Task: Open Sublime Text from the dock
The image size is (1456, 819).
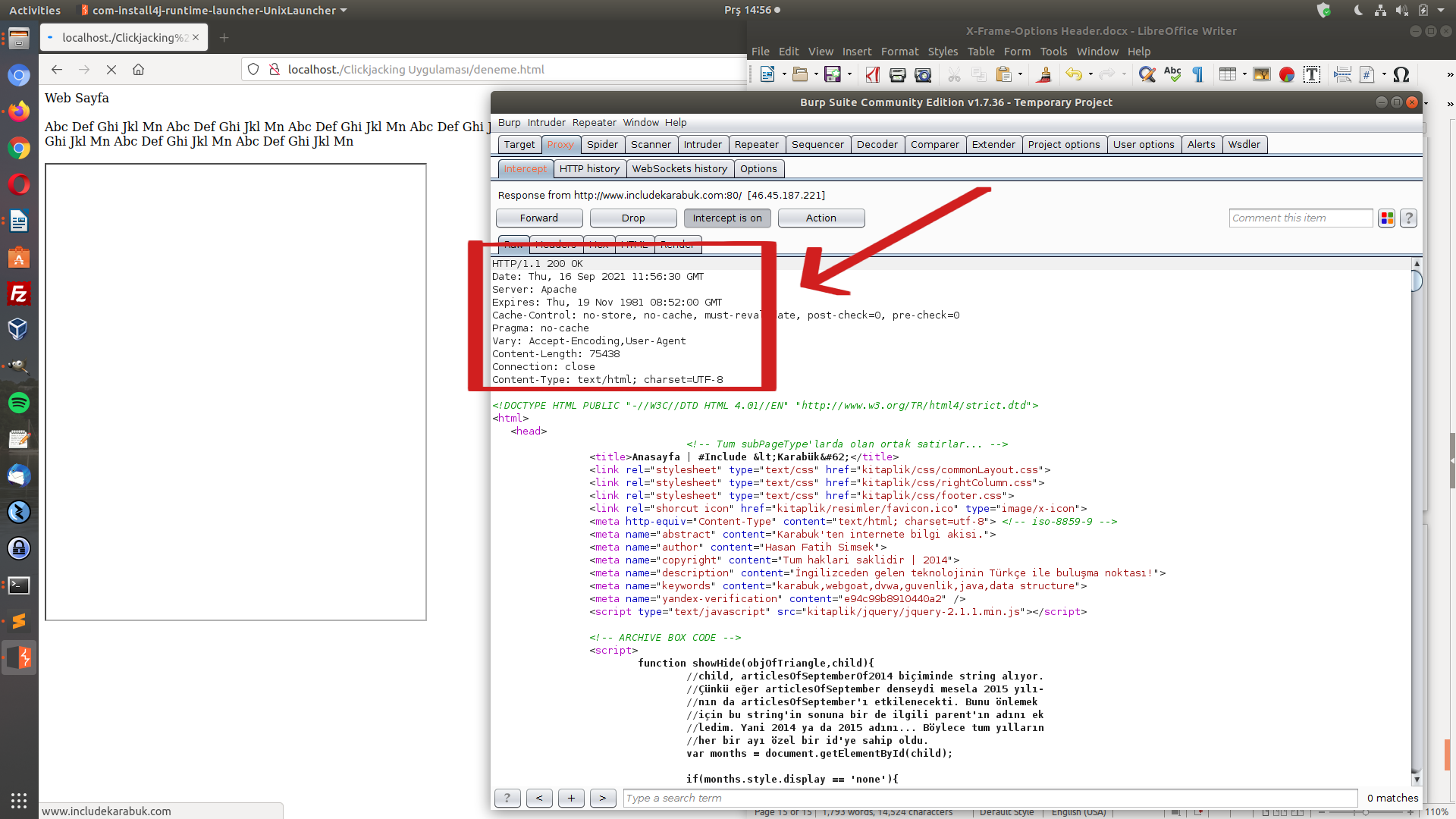Action: click(19, 621)
